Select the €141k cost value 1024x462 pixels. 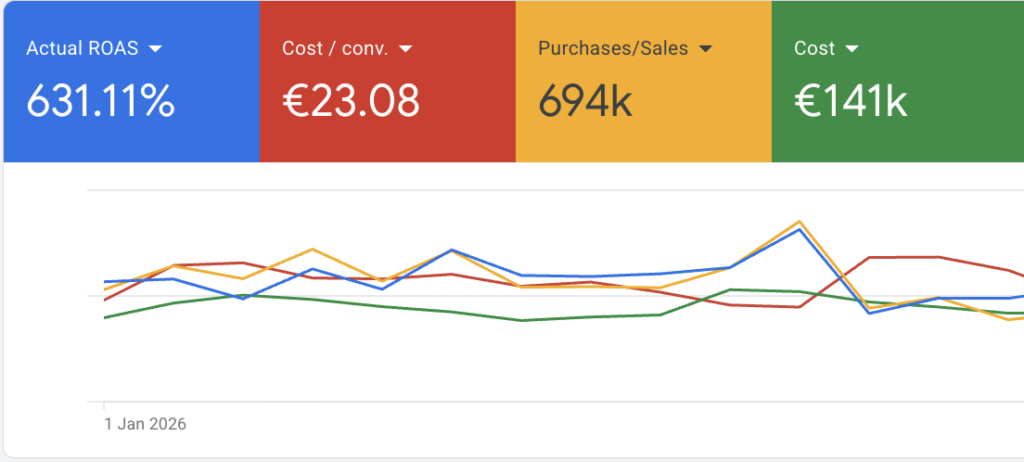(x=850, y=101)
